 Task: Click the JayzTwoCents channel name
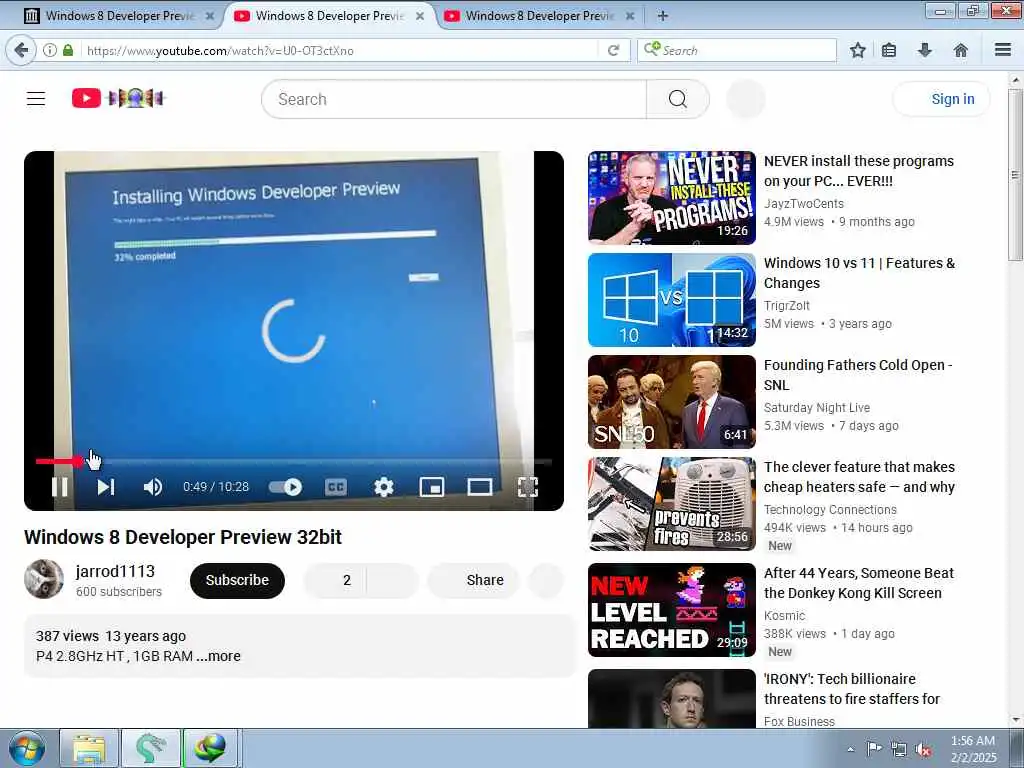point(804,204)
